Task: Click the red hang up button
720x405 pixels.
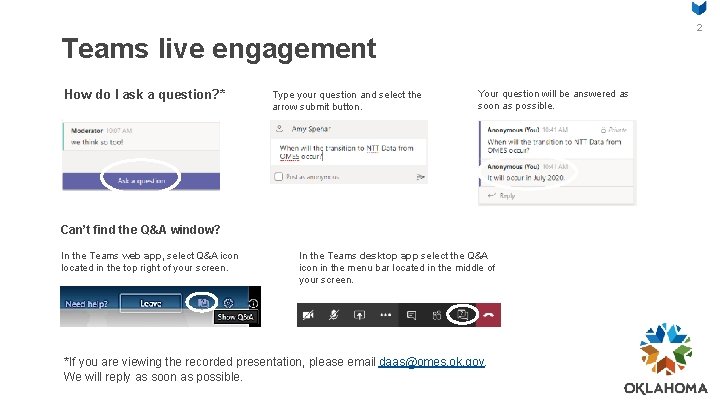Action: click(489, 315)
